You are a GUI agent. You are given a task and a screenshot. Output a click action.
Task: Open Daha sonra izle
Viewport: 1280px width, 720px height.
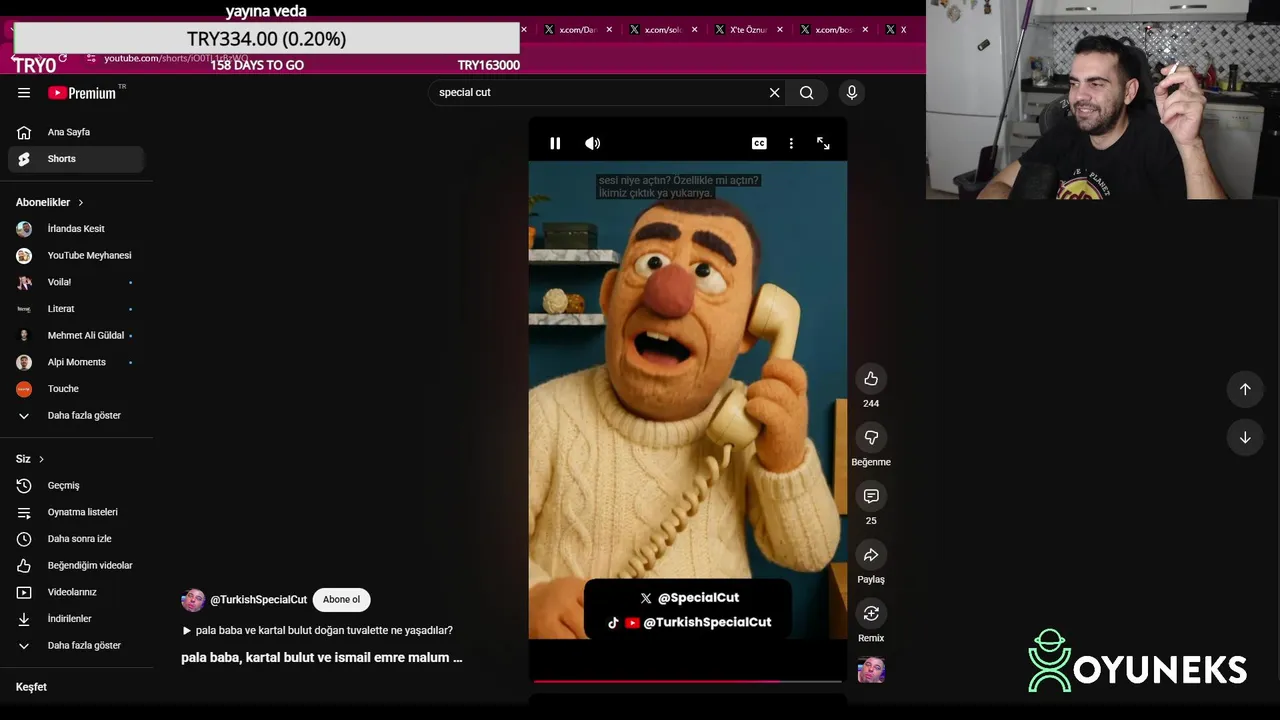(76, 539)
